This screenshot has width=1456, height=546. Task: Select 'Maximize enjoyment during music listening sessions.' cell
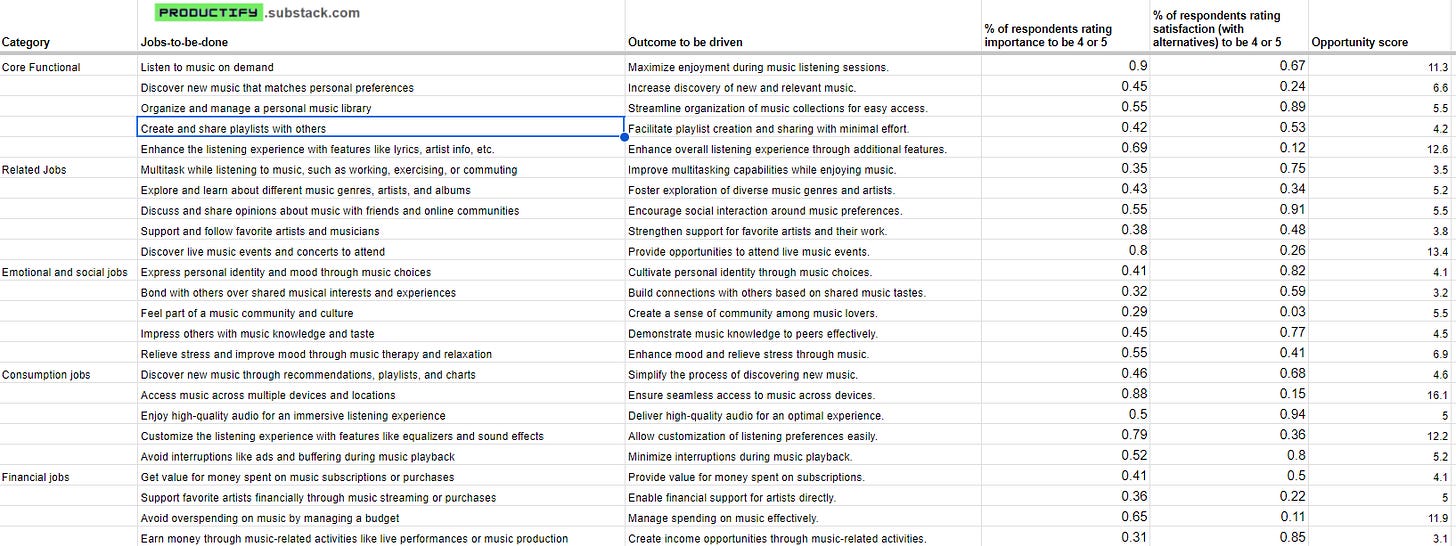pos(803,67)
